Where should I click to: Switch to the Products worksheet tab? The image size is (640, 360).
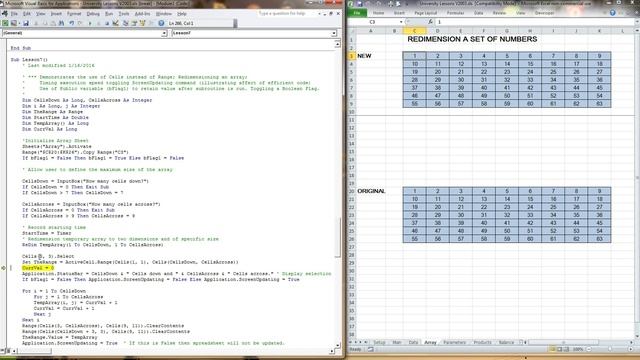pos(482,342)
